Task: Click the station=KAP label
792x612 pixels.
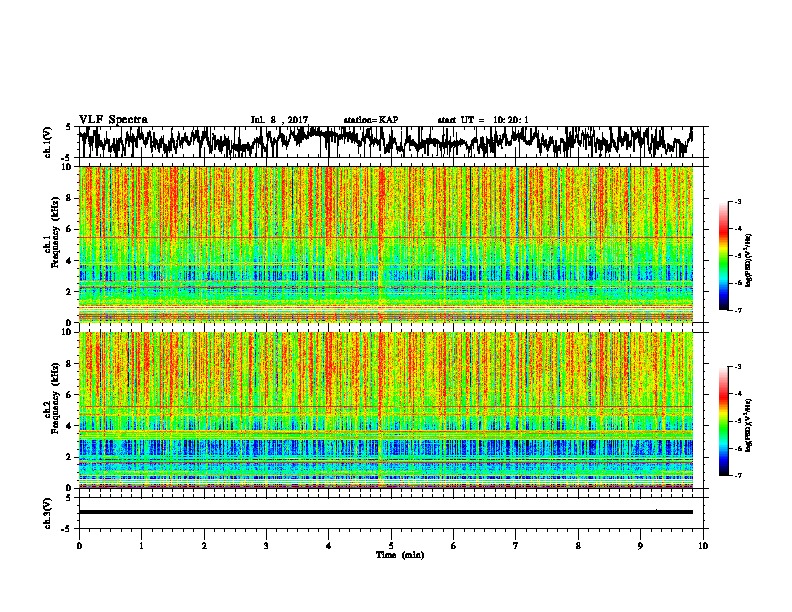Action: click(x=371, y=120)
